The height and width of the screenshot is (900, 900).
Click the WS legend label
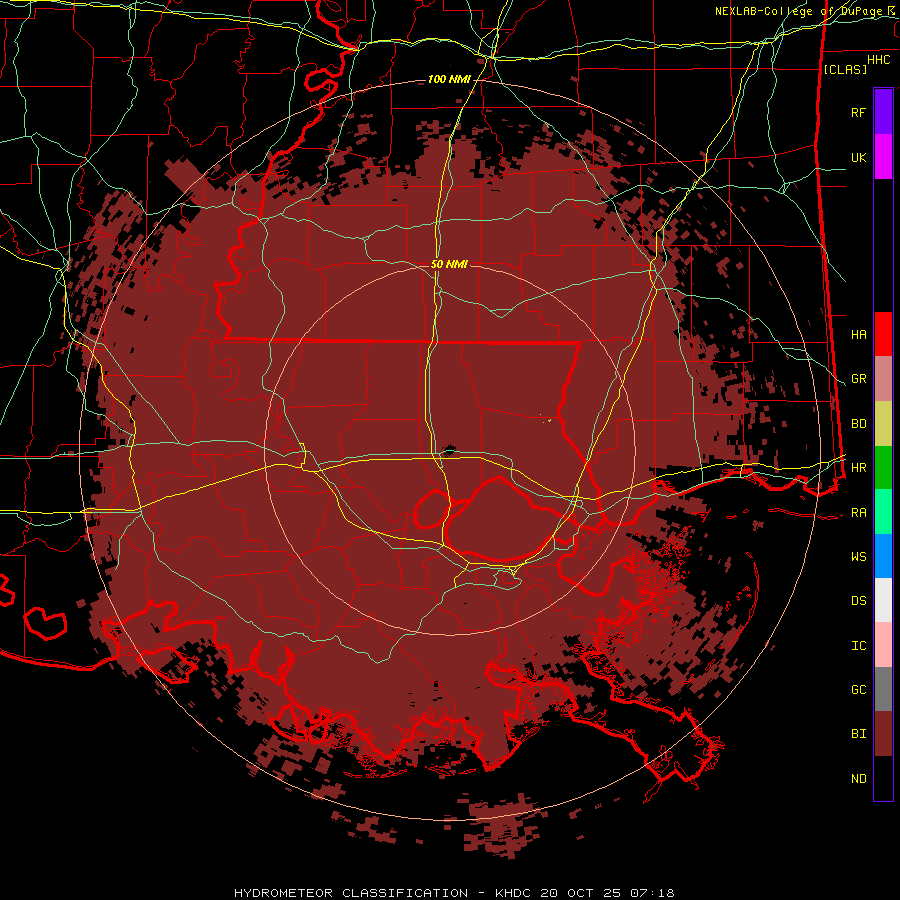click(x=858, y=556)
